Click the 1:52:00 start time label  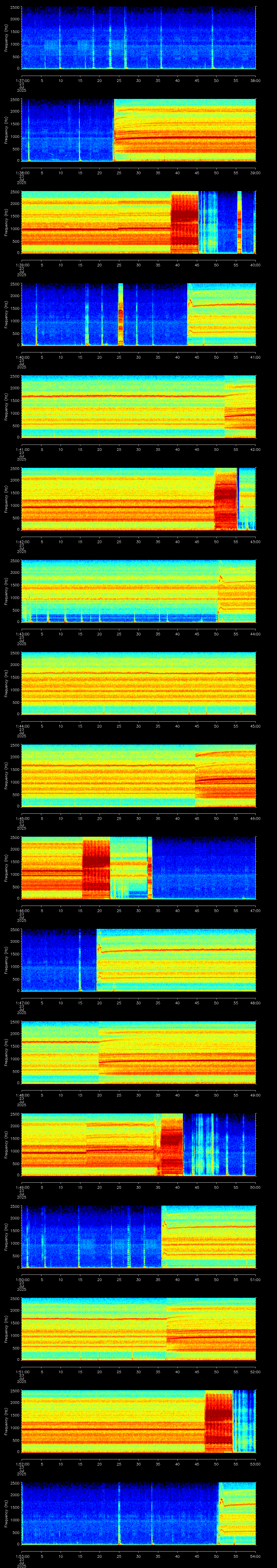(22, 1464)
